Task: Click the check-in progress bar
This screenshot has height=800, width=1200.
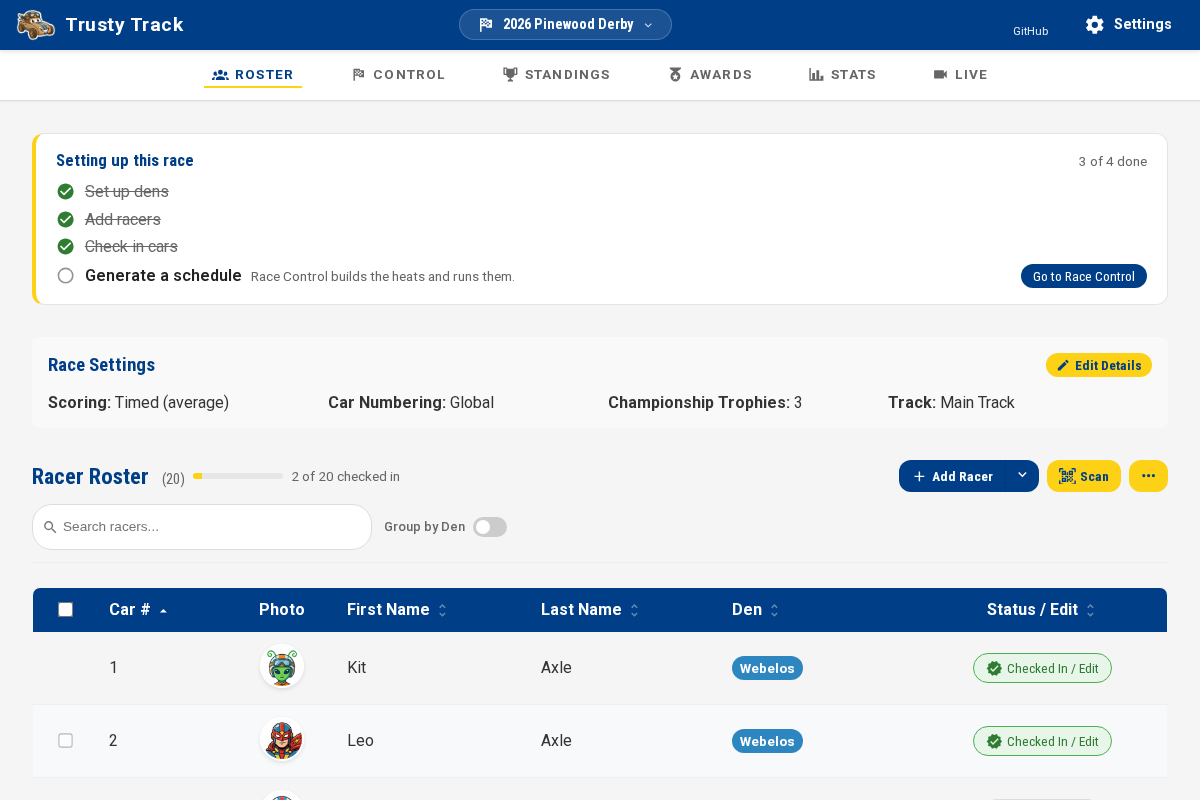Action: [x=238, y=476]
